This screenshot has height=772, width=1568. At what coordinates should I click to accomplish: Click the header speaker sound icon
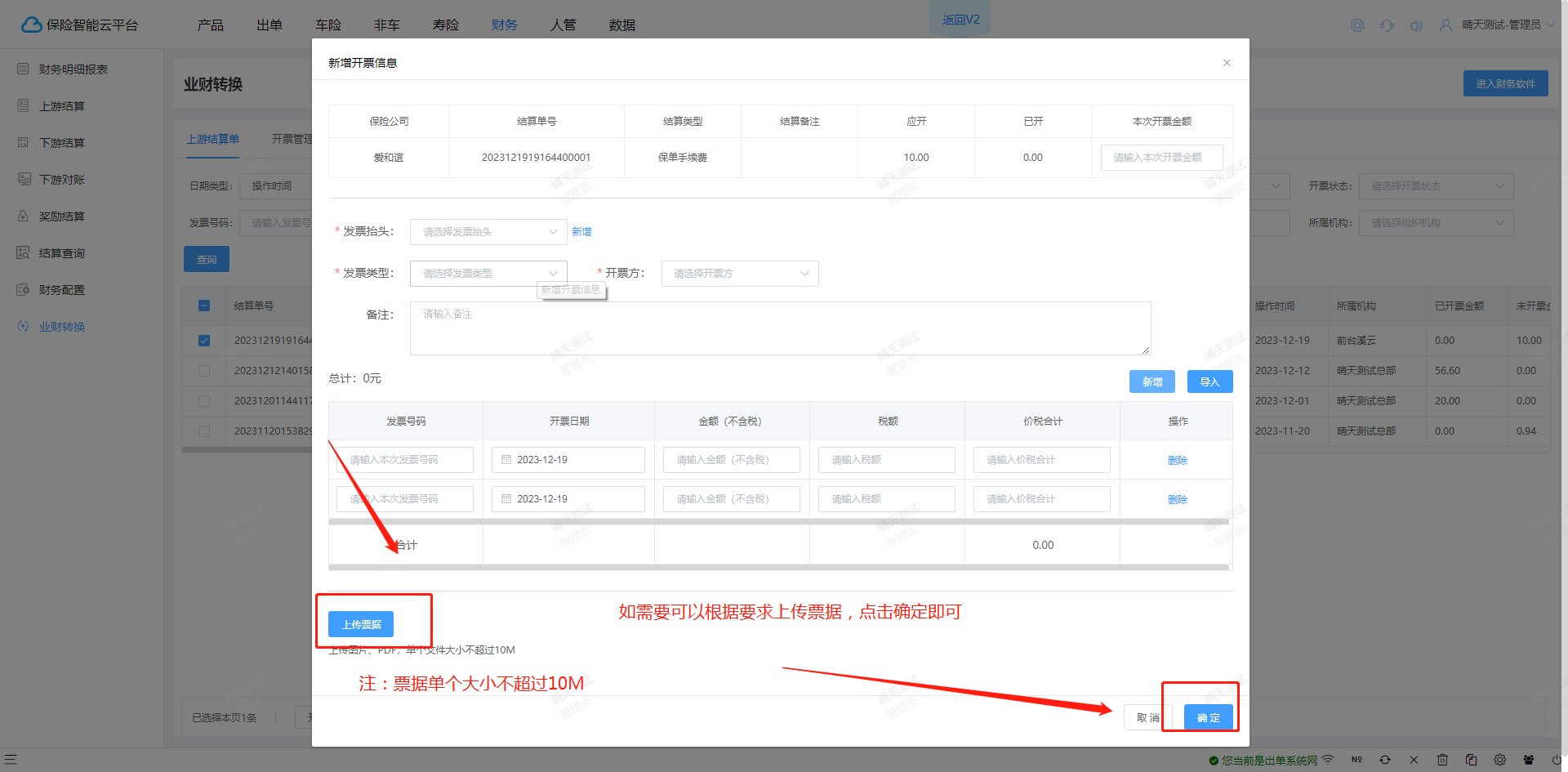pyautogui.click(x=1416, y=25)
